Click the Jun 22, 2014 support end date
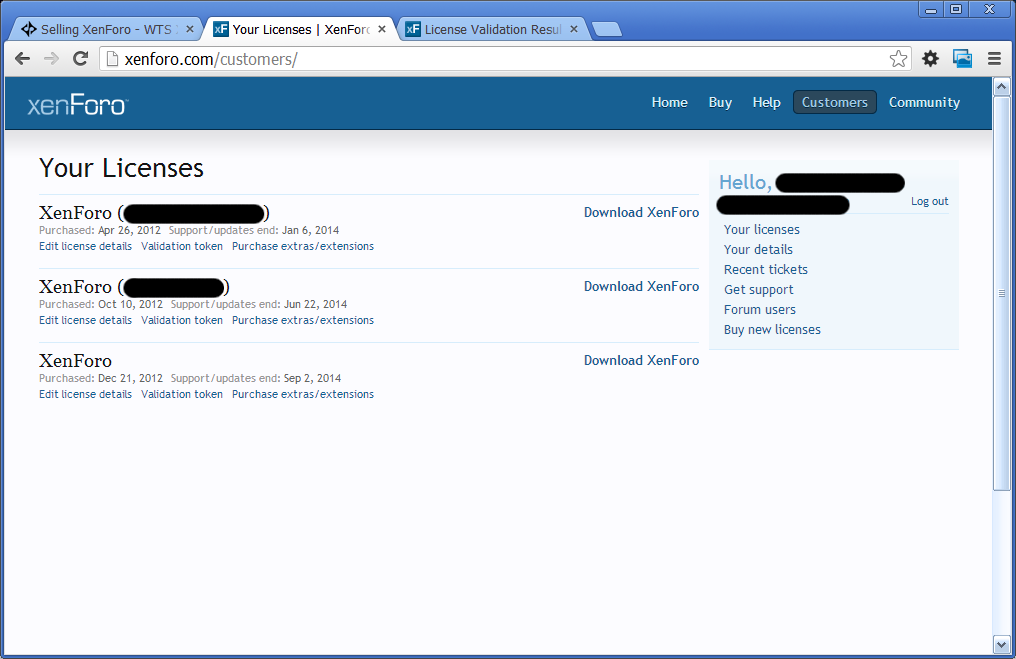This screenshot has width=1016, height=659. [316, 305]
